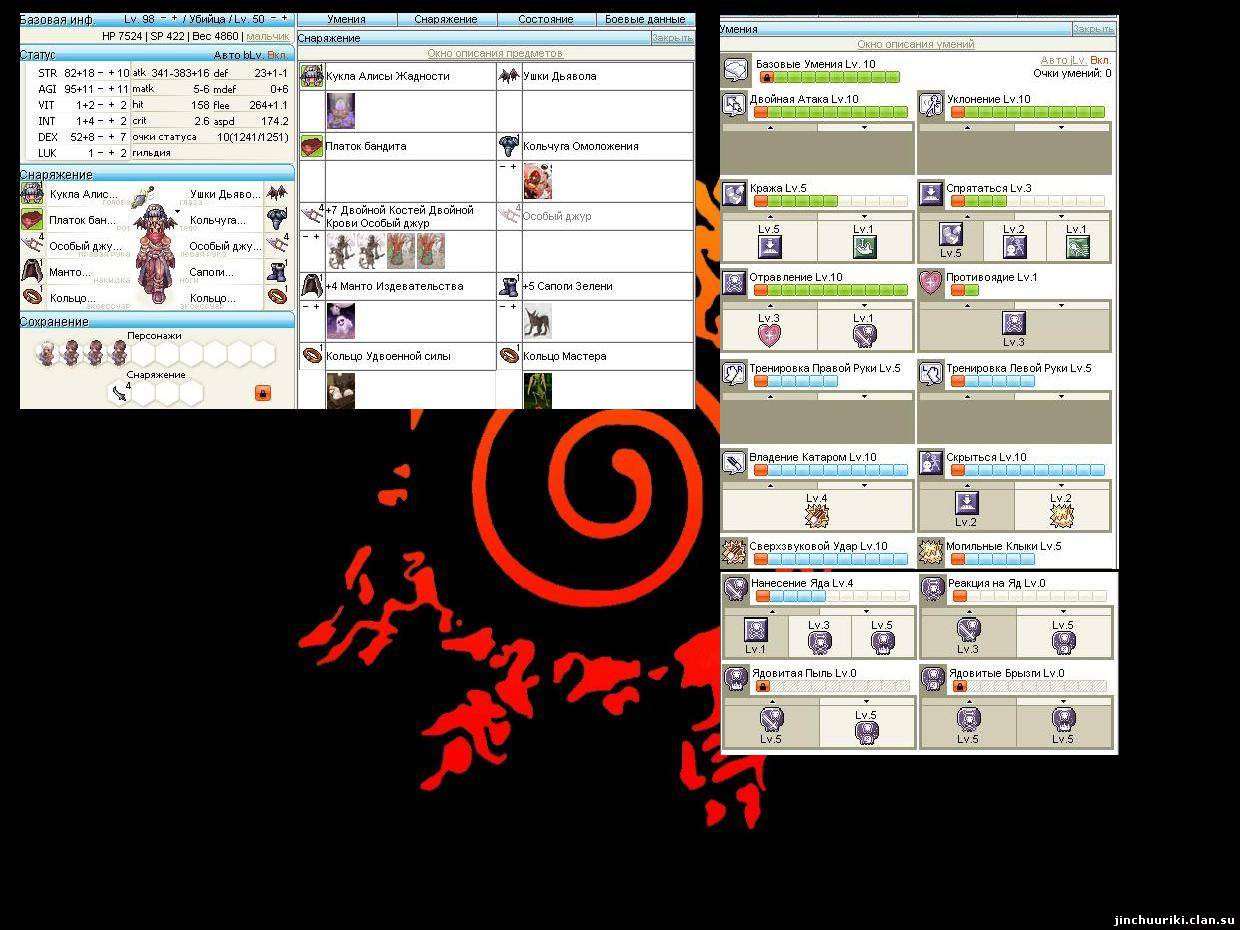1240x930 pixels.
Task: Expand the down arrow under Скрыться skill
Action: pos(1063,486)
